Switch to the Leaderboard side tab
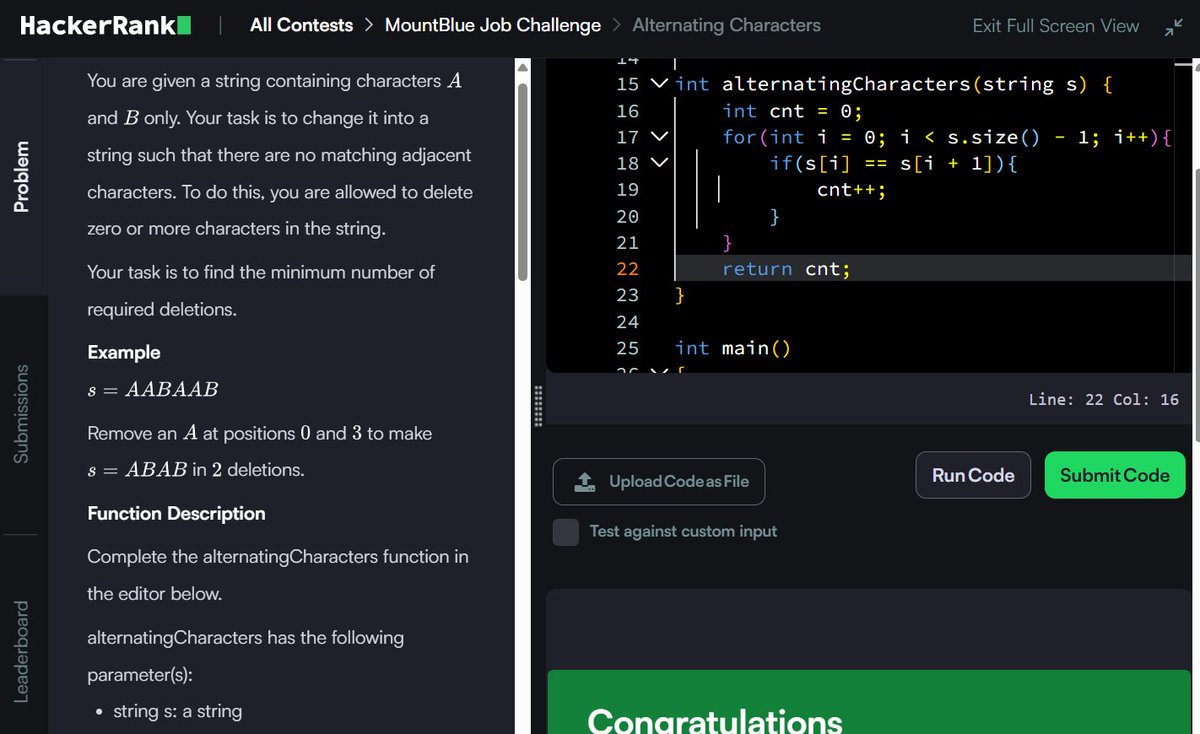The height and width of the screenshot is (734, 1200). pos(21,651)
